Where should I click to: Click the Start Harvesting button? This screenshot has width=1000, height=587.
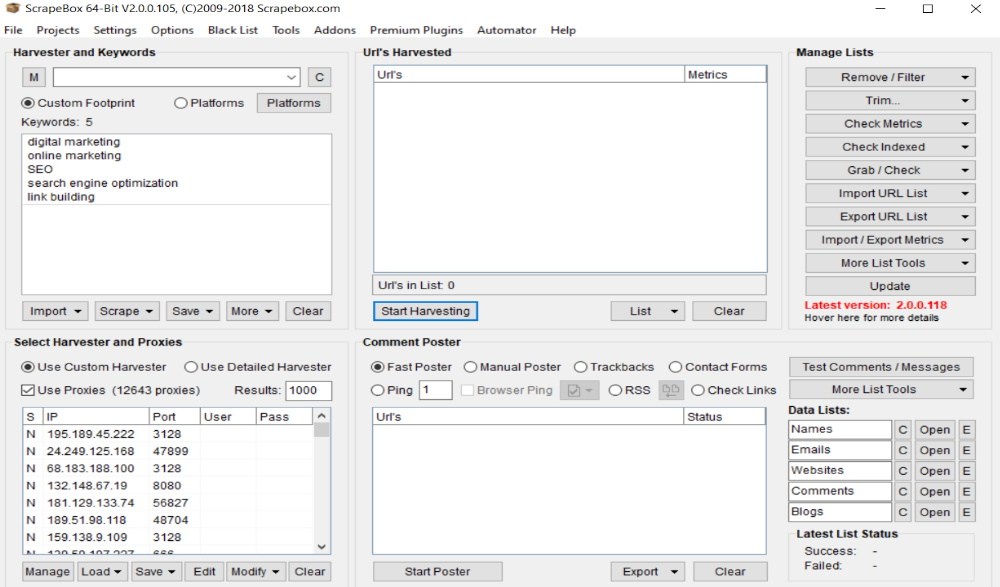coord(425,311)
